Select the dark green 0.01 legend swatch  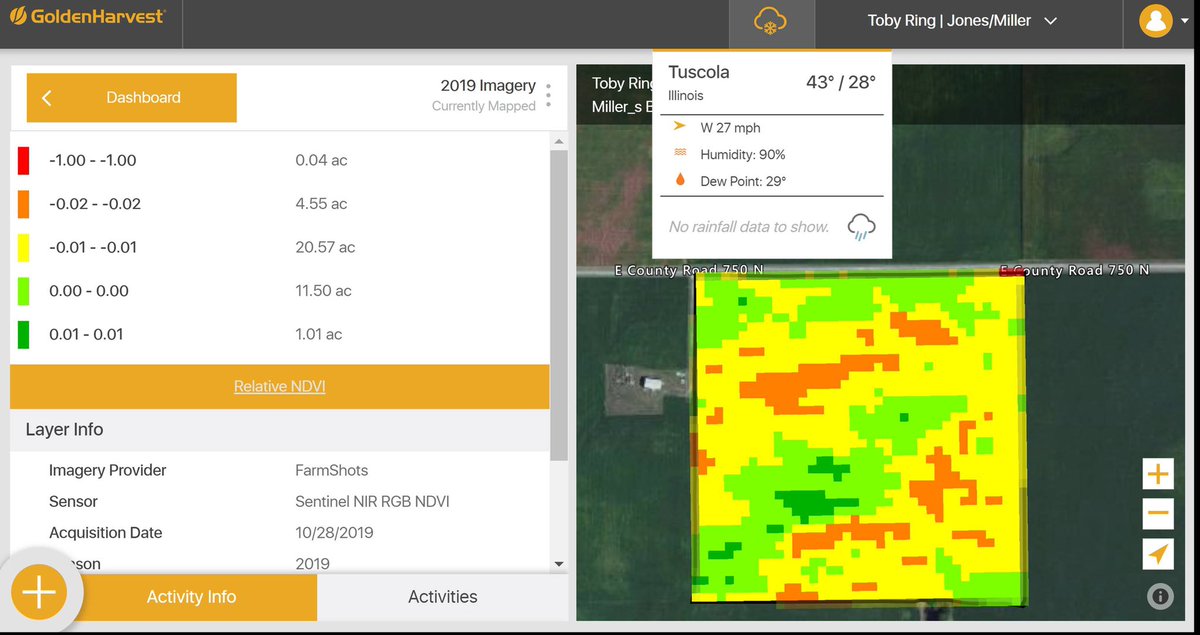(x=24, y=334)
